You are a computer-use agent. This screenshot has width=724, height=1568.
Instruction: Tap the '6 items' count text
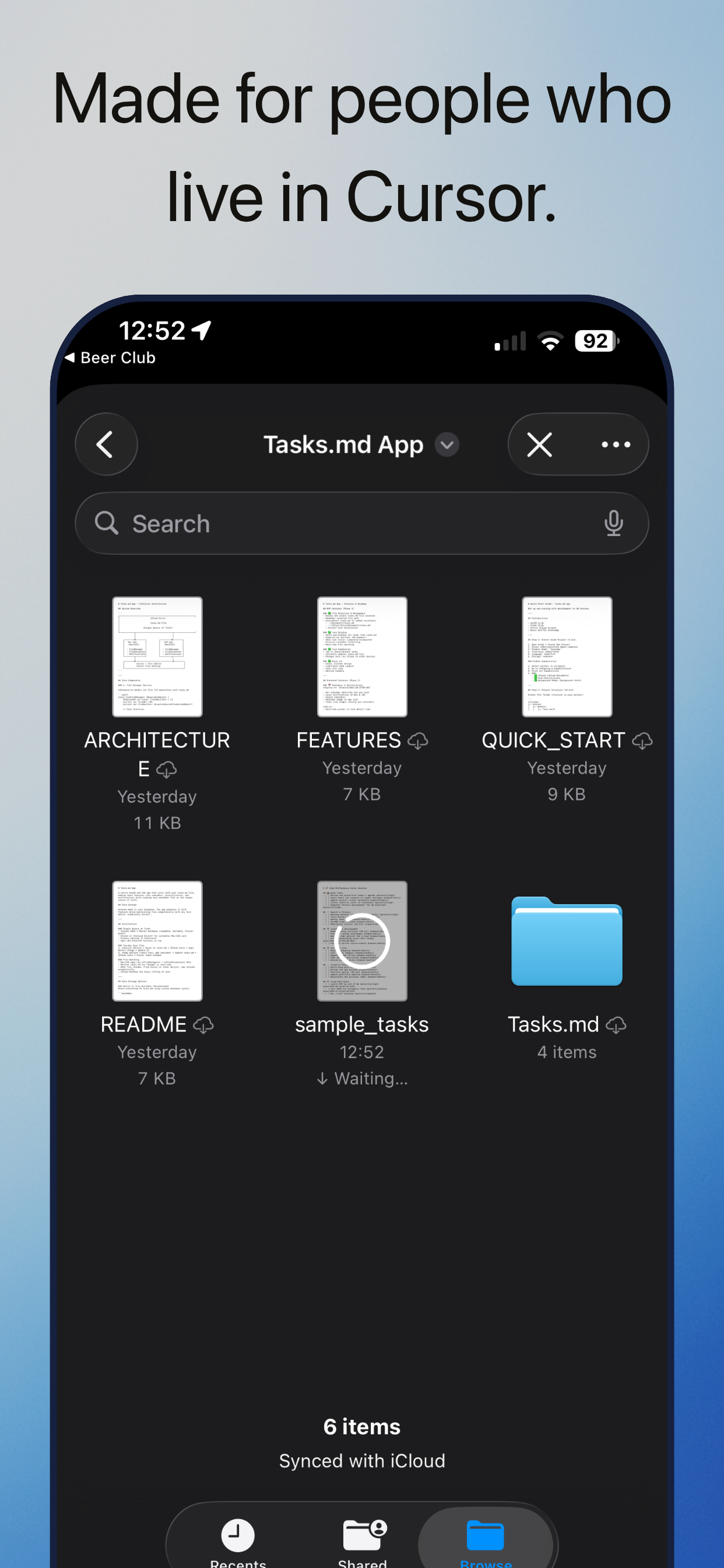362,1426
